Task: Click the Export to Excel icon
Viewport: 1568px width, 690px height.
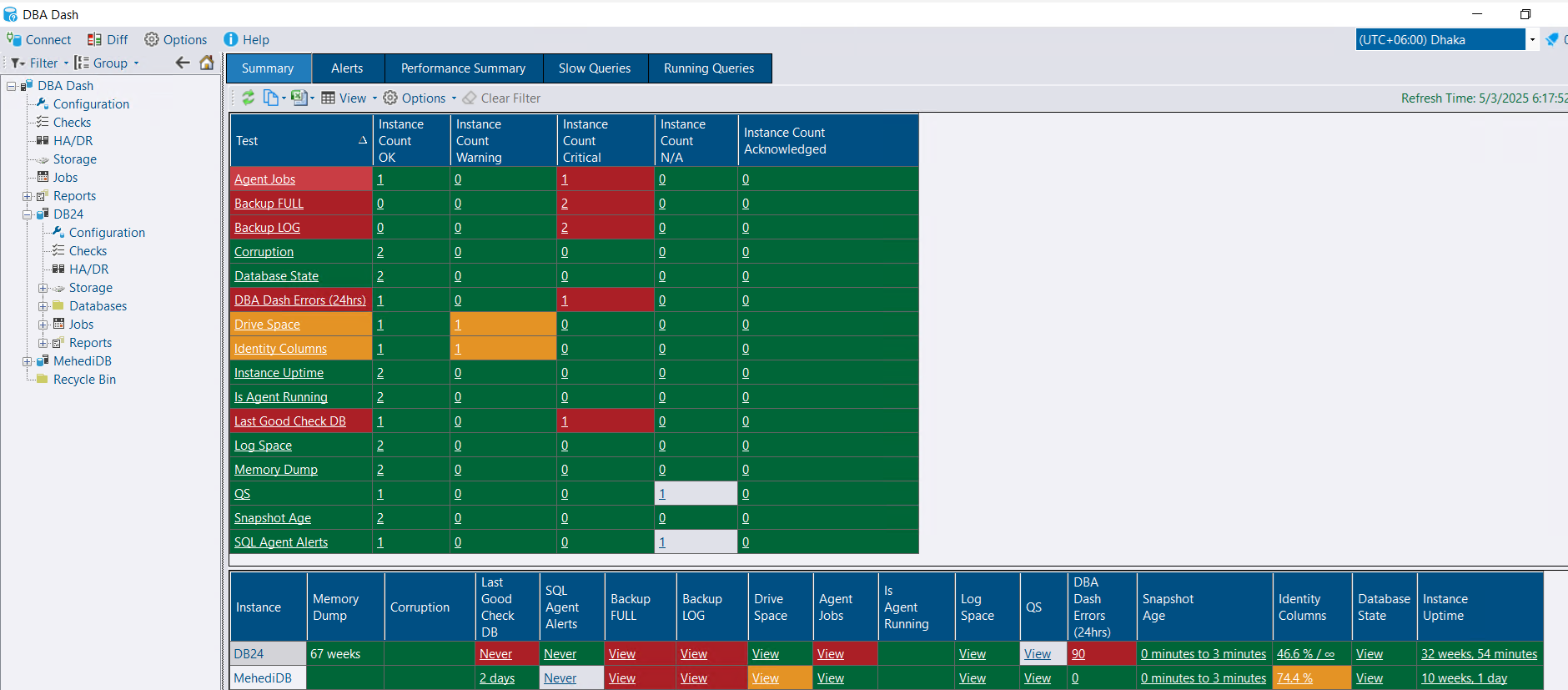Action: 299,98
